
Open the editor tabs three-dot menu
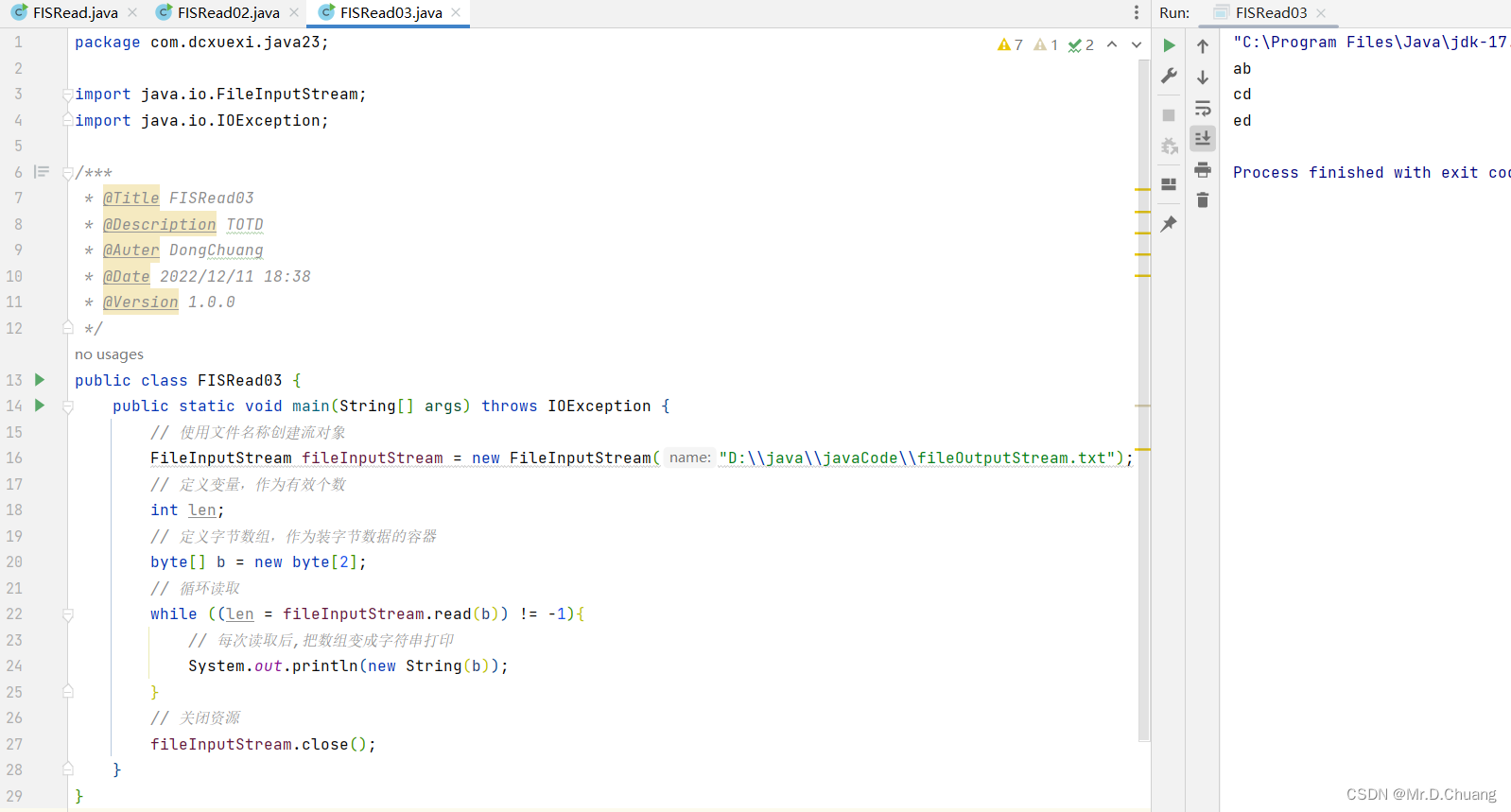click(1137, 12)
